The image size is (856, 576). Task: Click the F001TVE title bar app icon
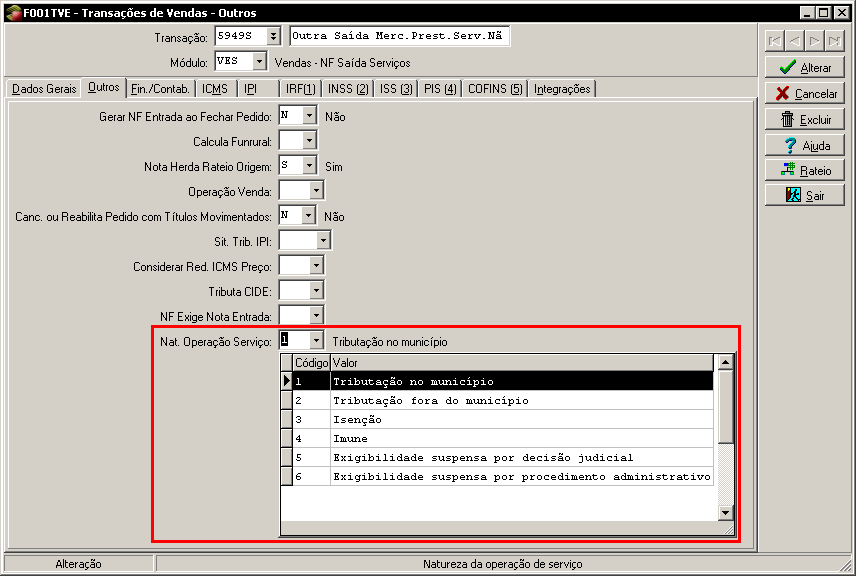(13, 13)
